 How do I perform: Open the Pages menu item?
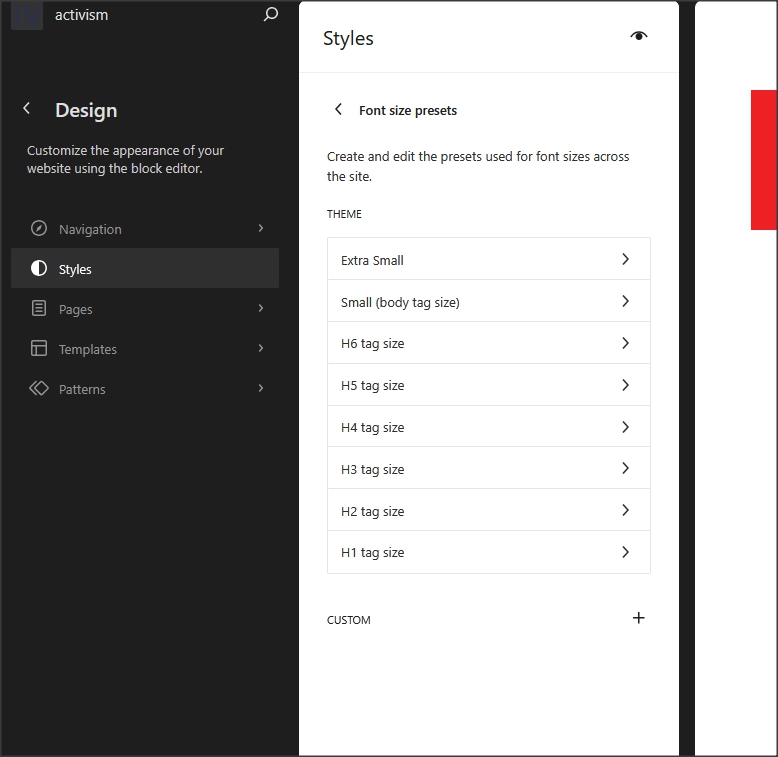[x=76, y=309]
